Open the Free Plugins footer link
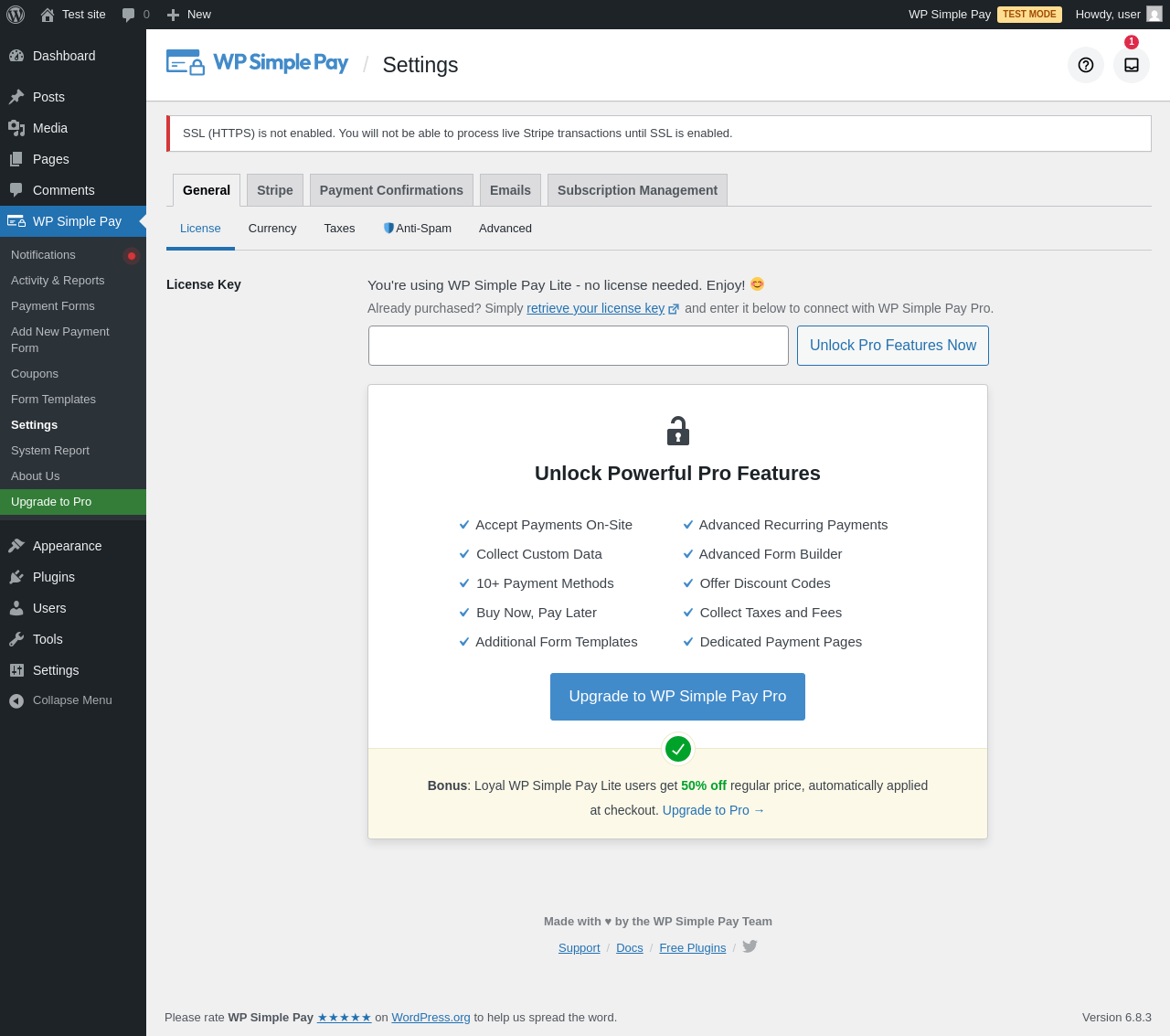The width and height of the screenshot is (1170, 1036). coord(693,948)
